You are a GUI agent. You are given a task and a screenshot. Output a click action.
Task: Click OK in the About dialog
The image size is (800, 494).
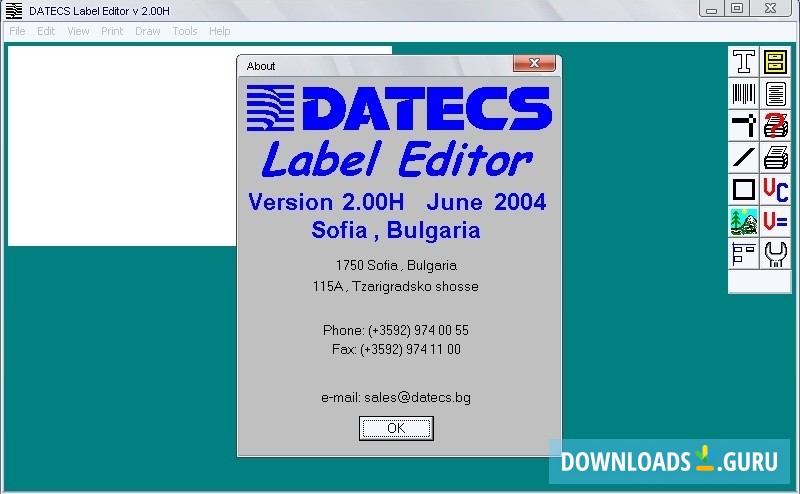(396, 428)
